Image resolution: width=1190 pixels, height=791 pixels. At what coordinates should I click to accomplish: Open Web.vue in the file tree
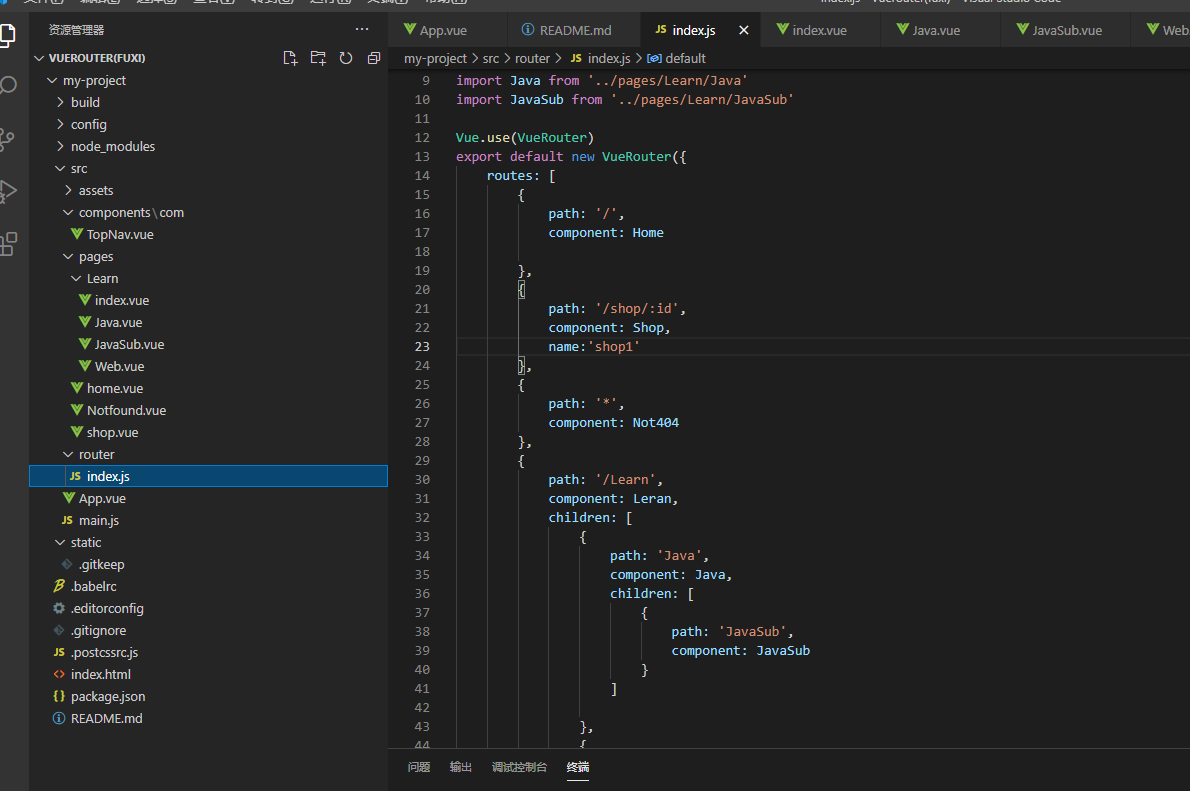(x=119, y=367)
